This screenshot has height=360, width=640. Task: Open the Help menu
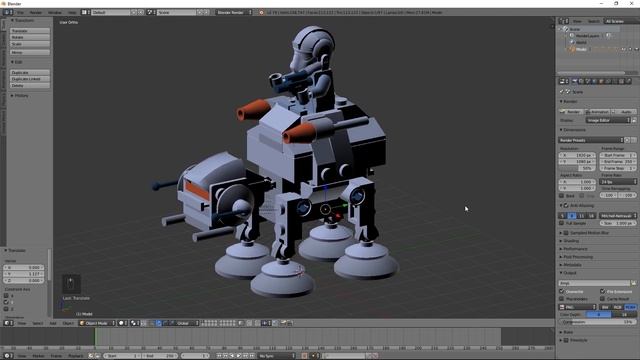[x=72, y=13]
